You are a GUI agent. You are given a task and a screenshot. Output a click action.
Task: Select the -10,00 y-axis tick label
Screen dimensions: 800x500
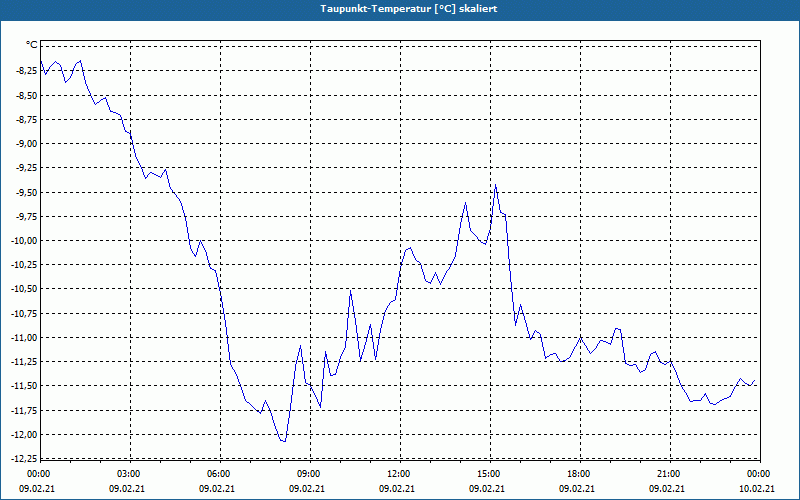25,240
